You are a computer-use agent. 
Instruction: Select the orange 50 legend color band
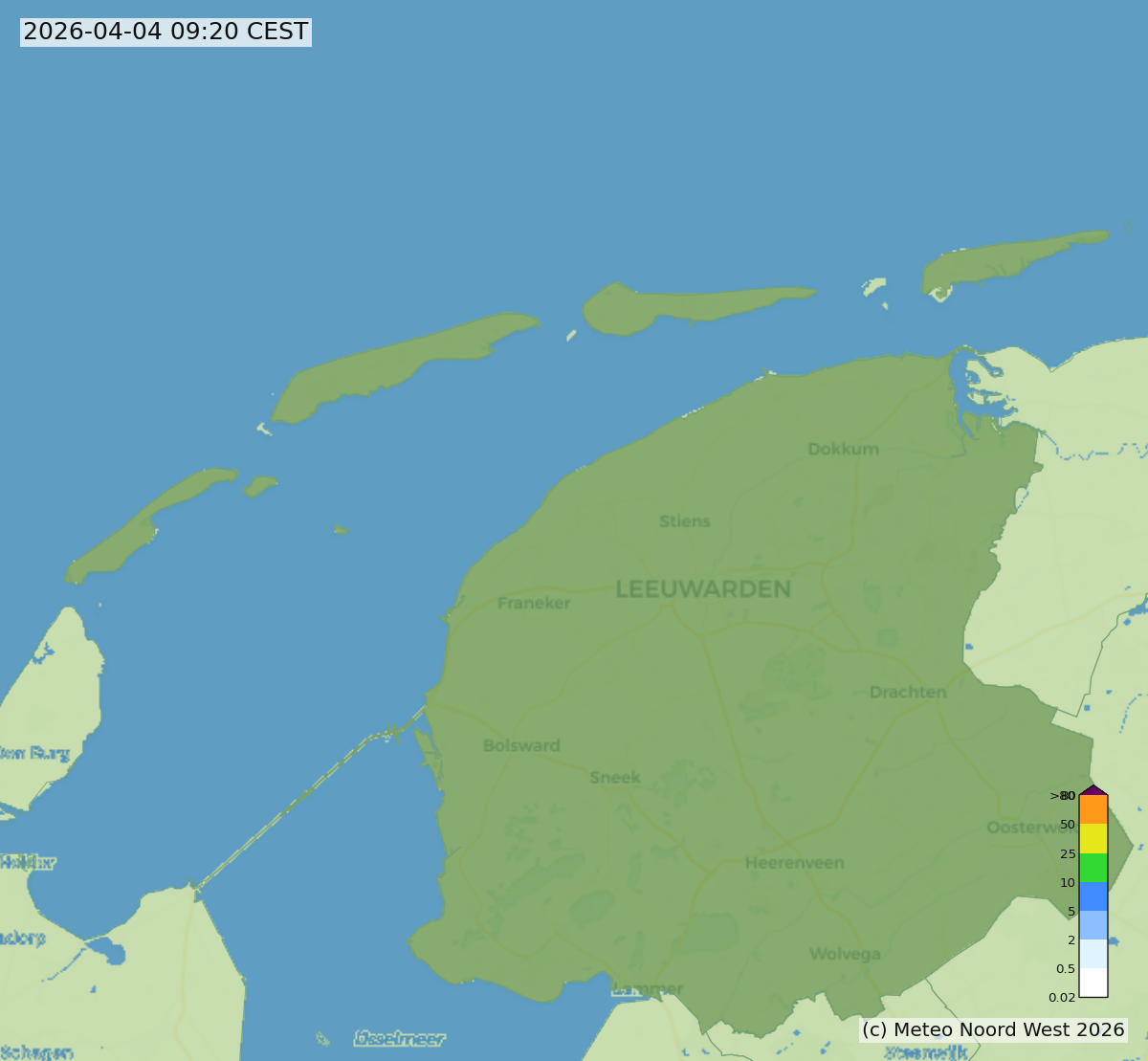[x=1092, y=808]
